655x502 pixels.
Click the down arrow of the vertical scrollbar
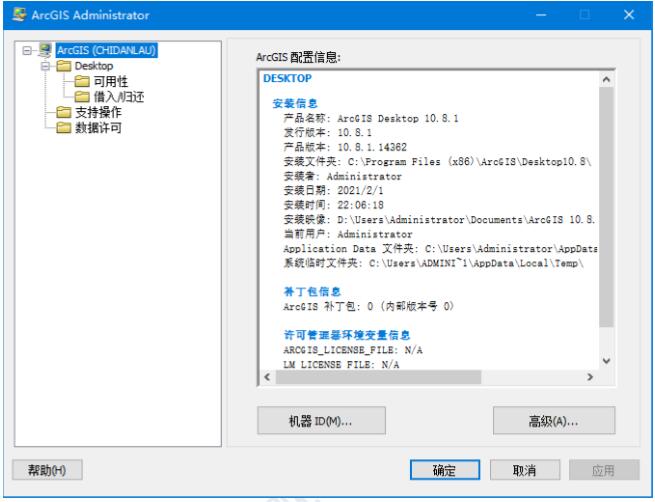(x=607, y=361)
